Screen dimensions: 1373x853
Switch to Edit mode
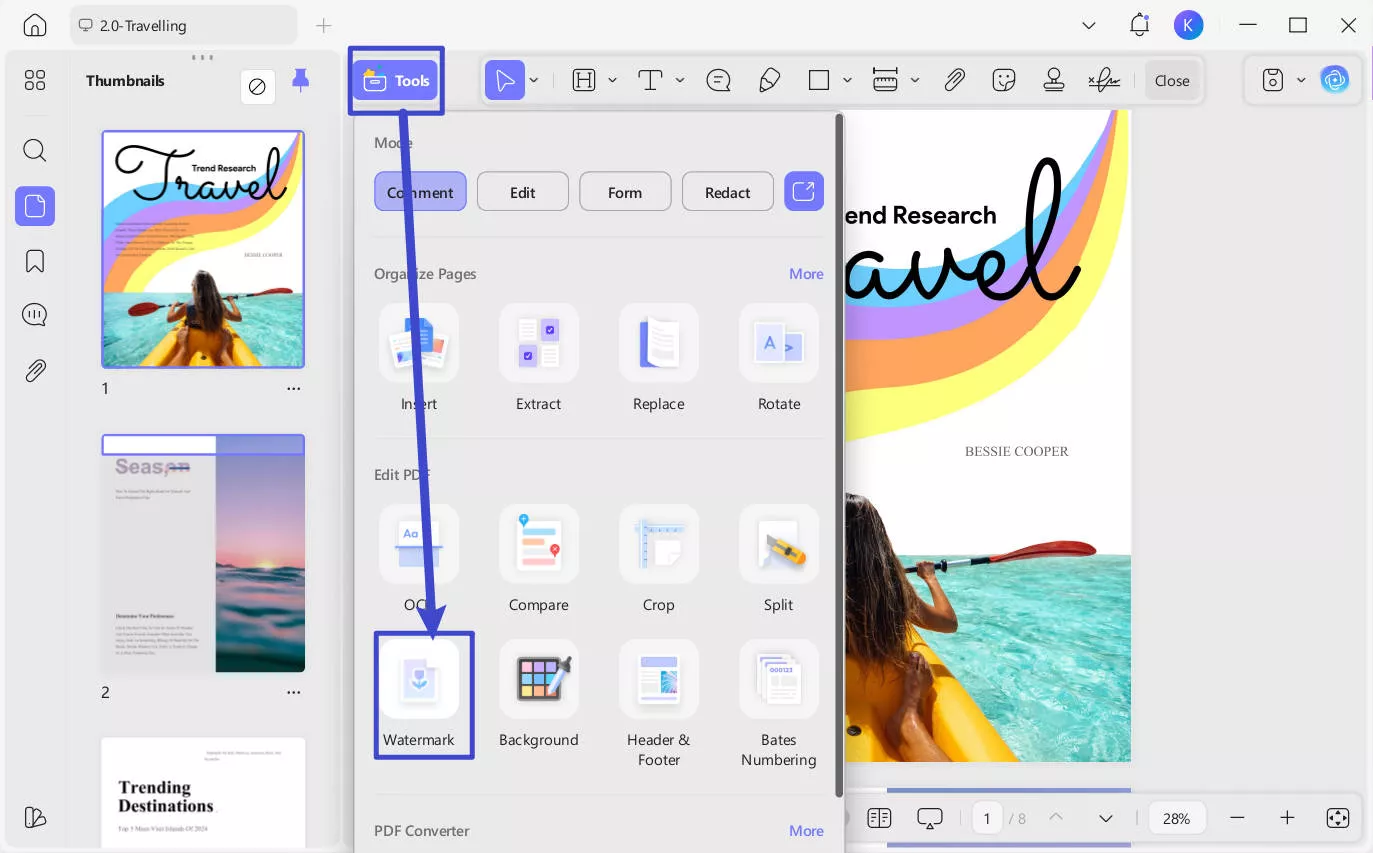tap(522, 191)
